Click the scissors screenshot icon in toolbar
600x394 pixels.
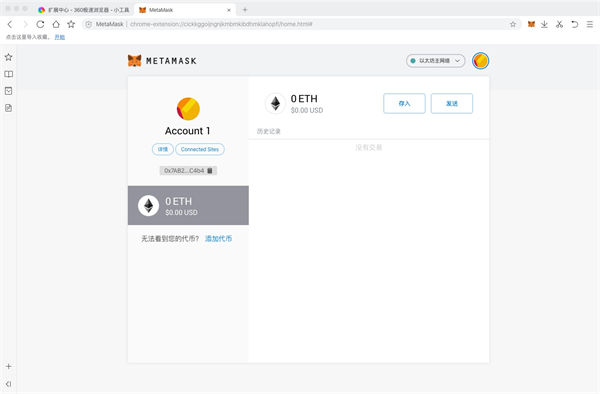(559, 24)
